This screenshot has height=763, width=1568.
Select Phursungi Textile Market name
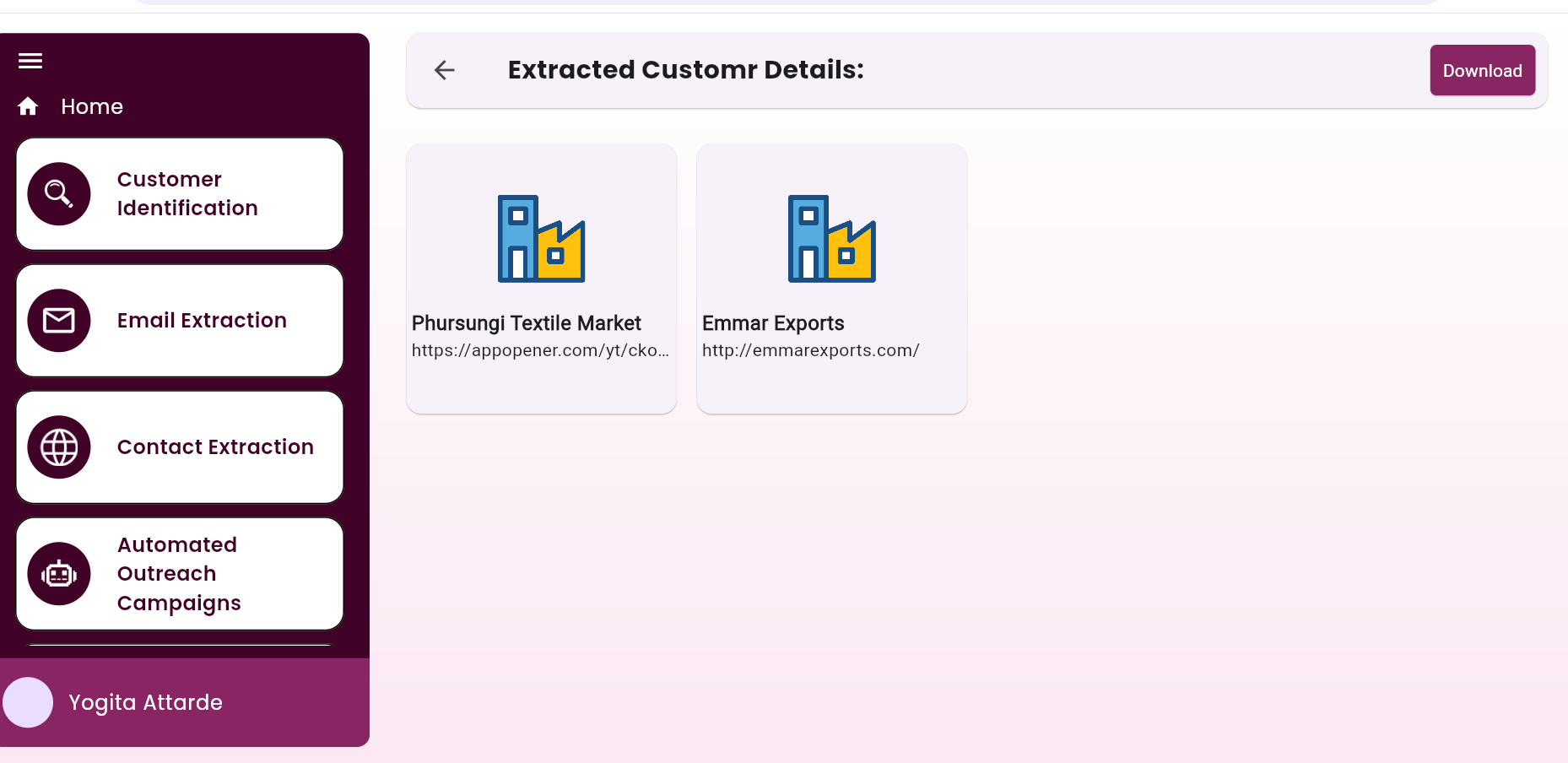(x=527, y=323)
